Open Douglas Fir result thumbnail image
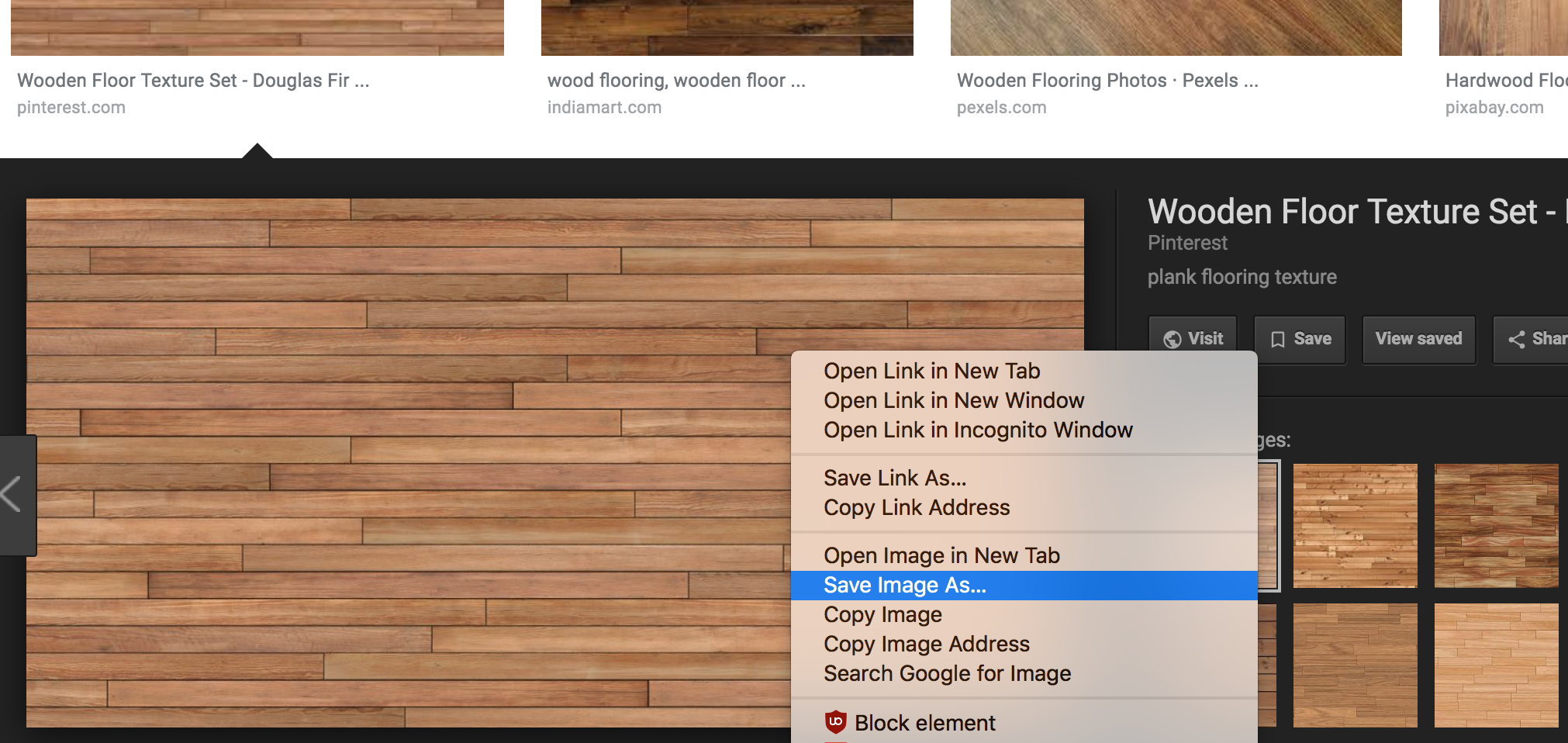 click(257, 28)
